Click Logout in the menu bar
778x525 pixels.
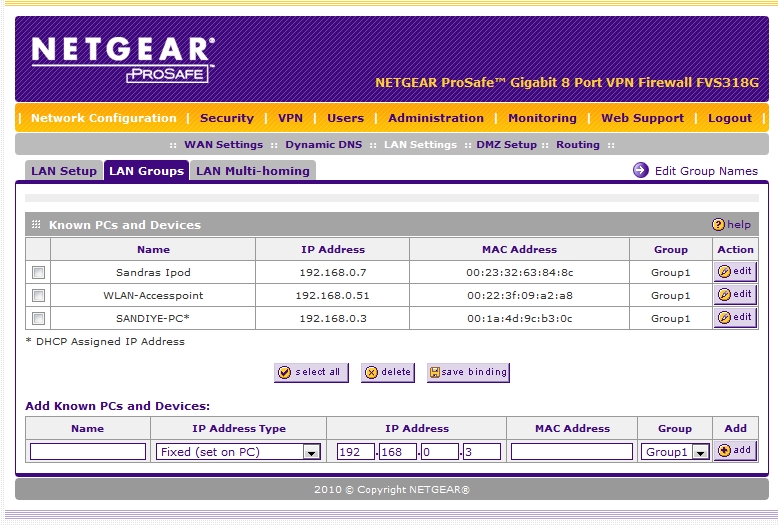[x=730, y=118]
